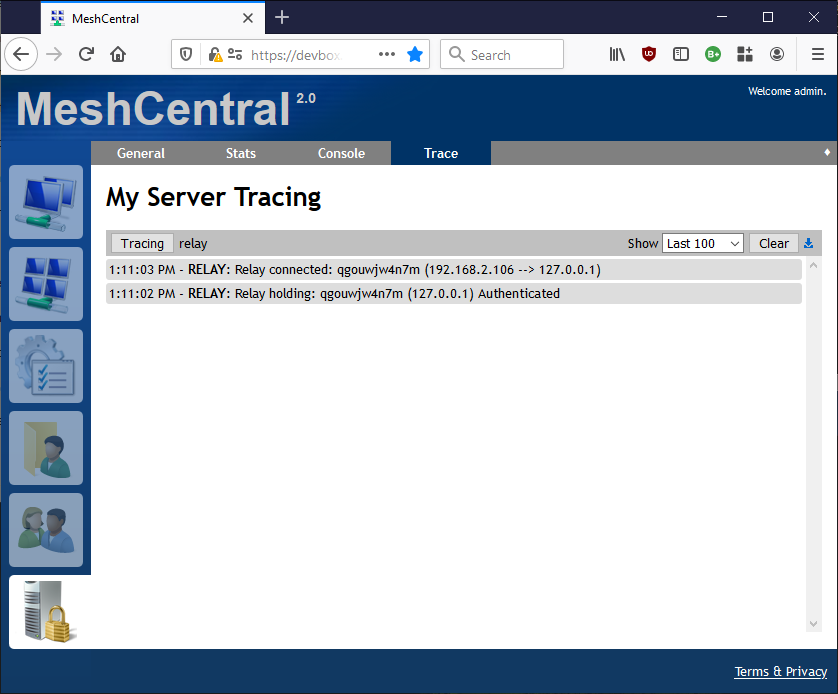Open the My Files folder icon
This screenshot has width=838, height=694.
(46, 448)
